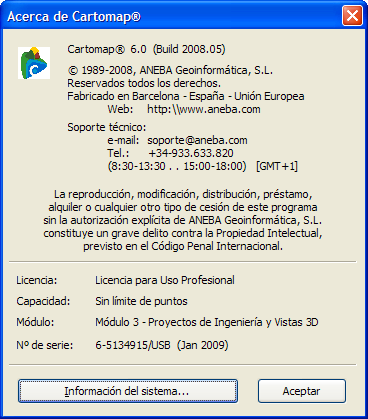
Task: Click the Nº de serie: label
Action: coord(45,345)
